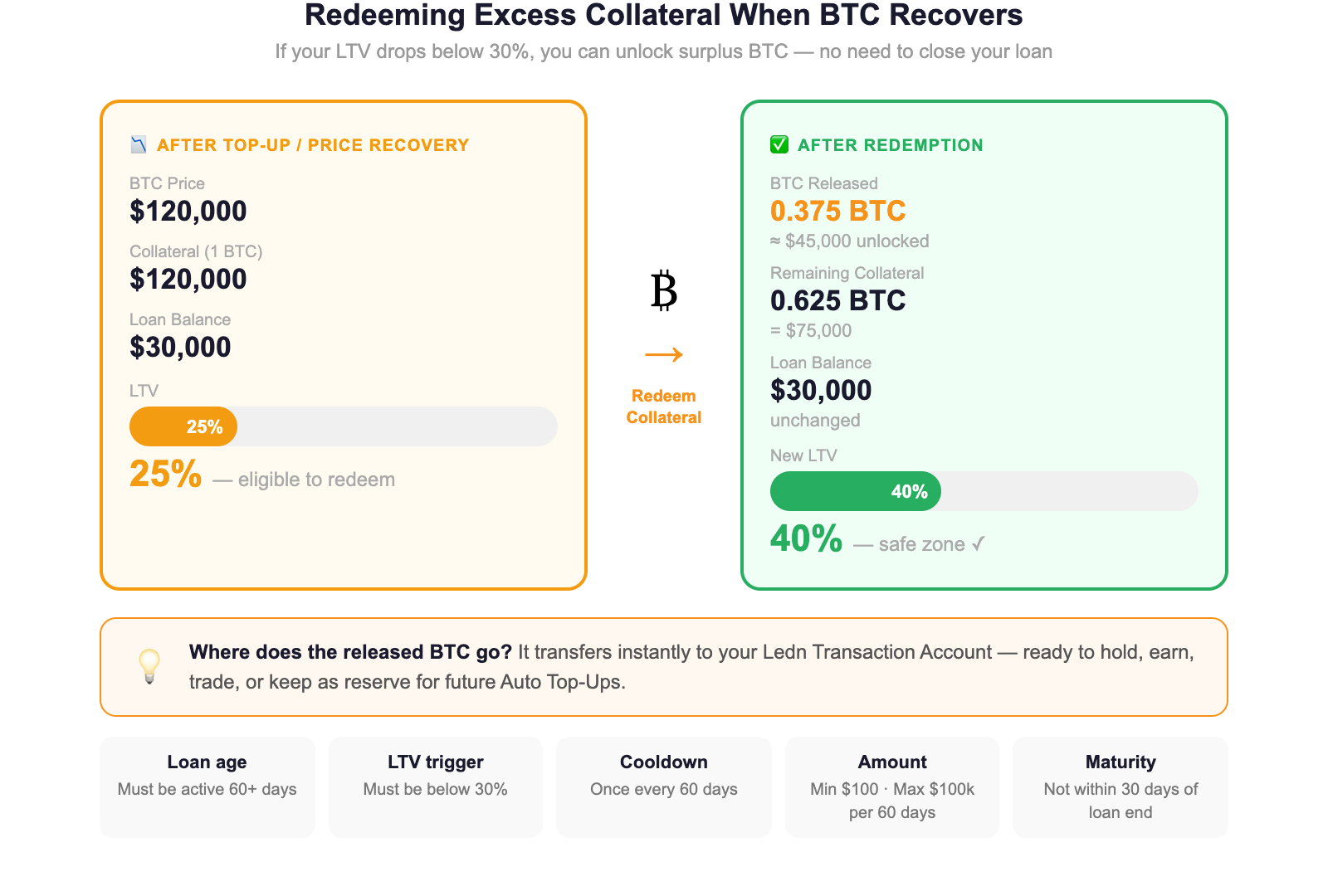Click the Bitcoin symbol icon
Screen dimensions: 1328x896
point(664,290)
